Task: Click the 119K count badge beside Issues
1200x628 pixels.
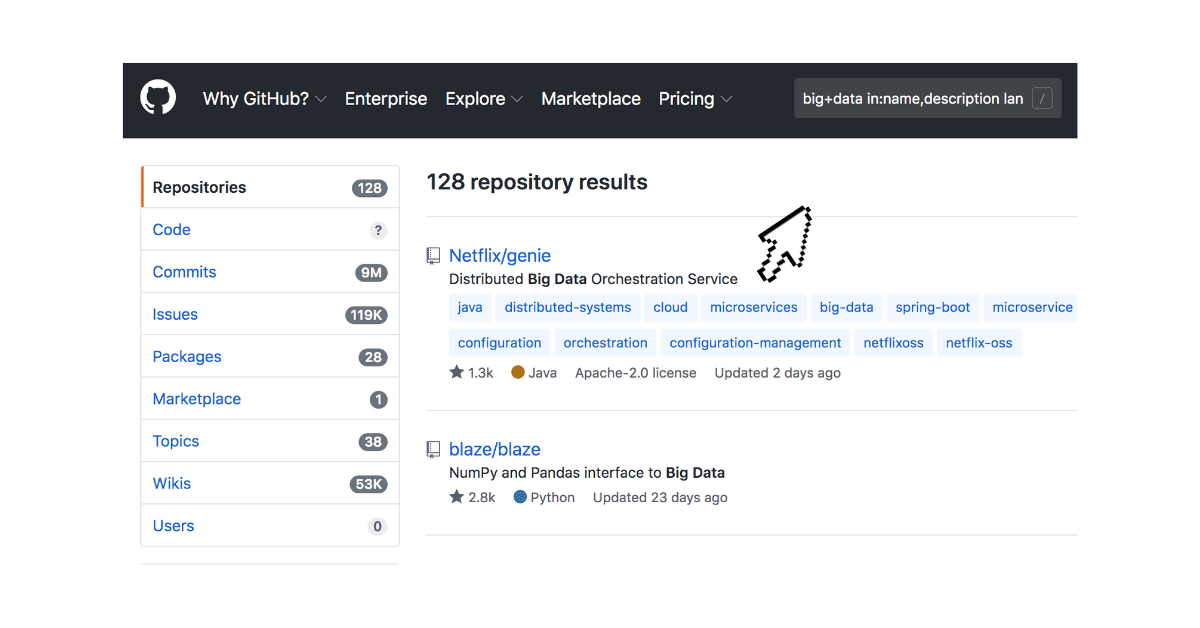Action: (367, 315)
